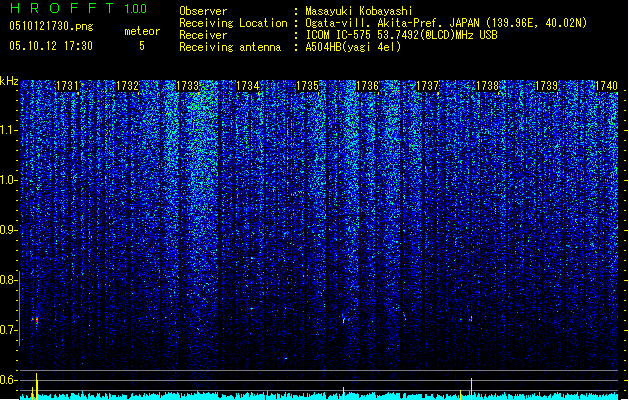Click the 1737 time marker
Screen dimensions: 629x400
pos(428,86)
